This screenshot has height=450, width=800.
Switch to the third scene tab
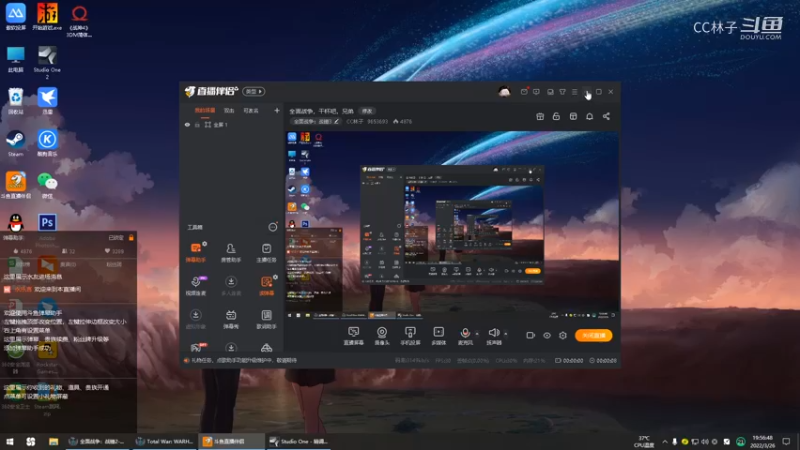click(x=251, y=111)
